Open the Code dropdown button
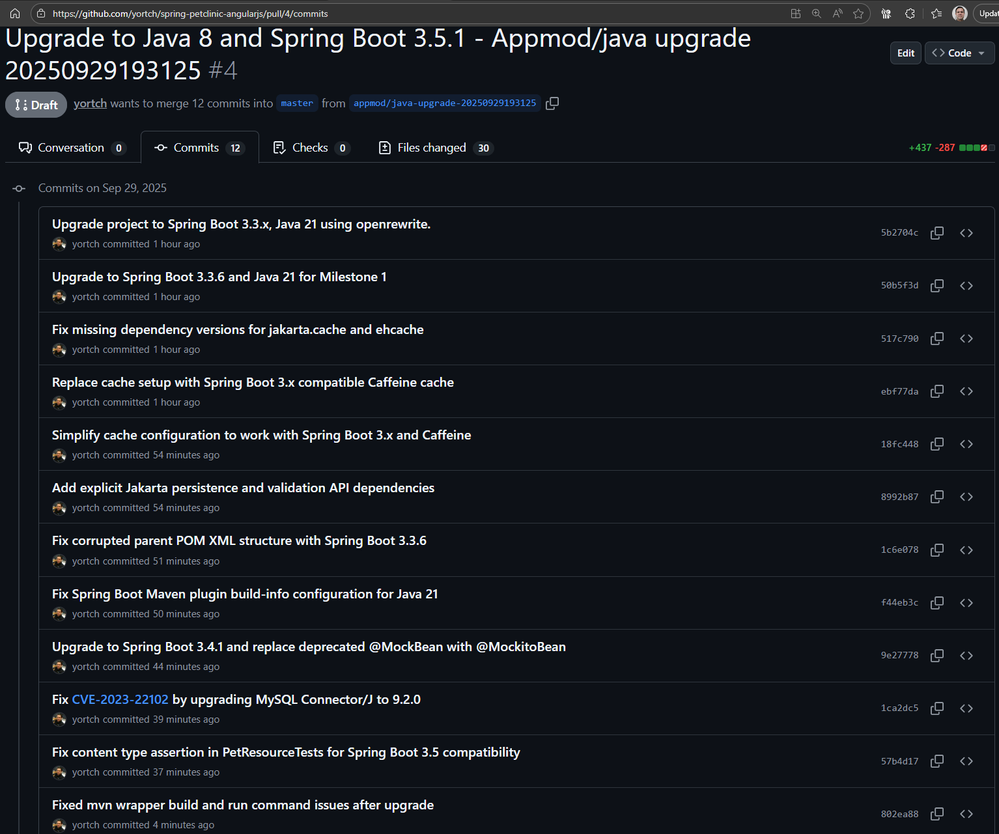Image resolution: width=999 pixels, height=834 pixels. click(958, 53)
